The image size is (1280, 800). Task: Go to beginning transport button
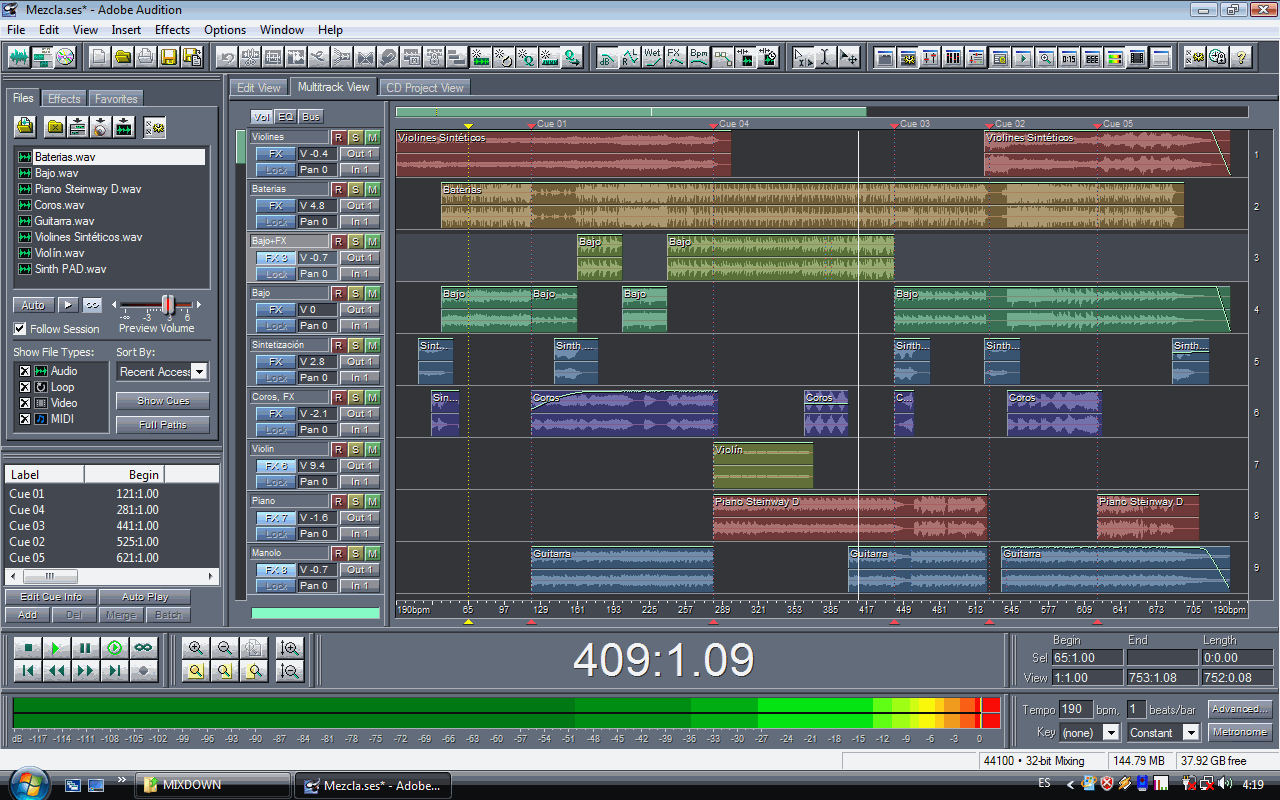[28, 671]
